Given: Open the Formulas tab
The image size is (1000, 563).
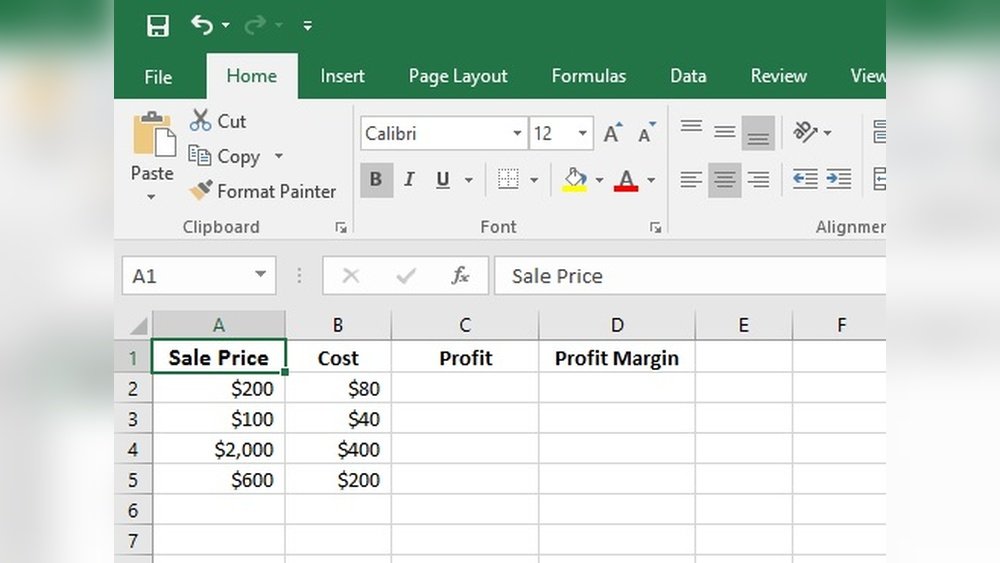Looking at the screenshot, I should pyautogui.click(x=589, y=76).
